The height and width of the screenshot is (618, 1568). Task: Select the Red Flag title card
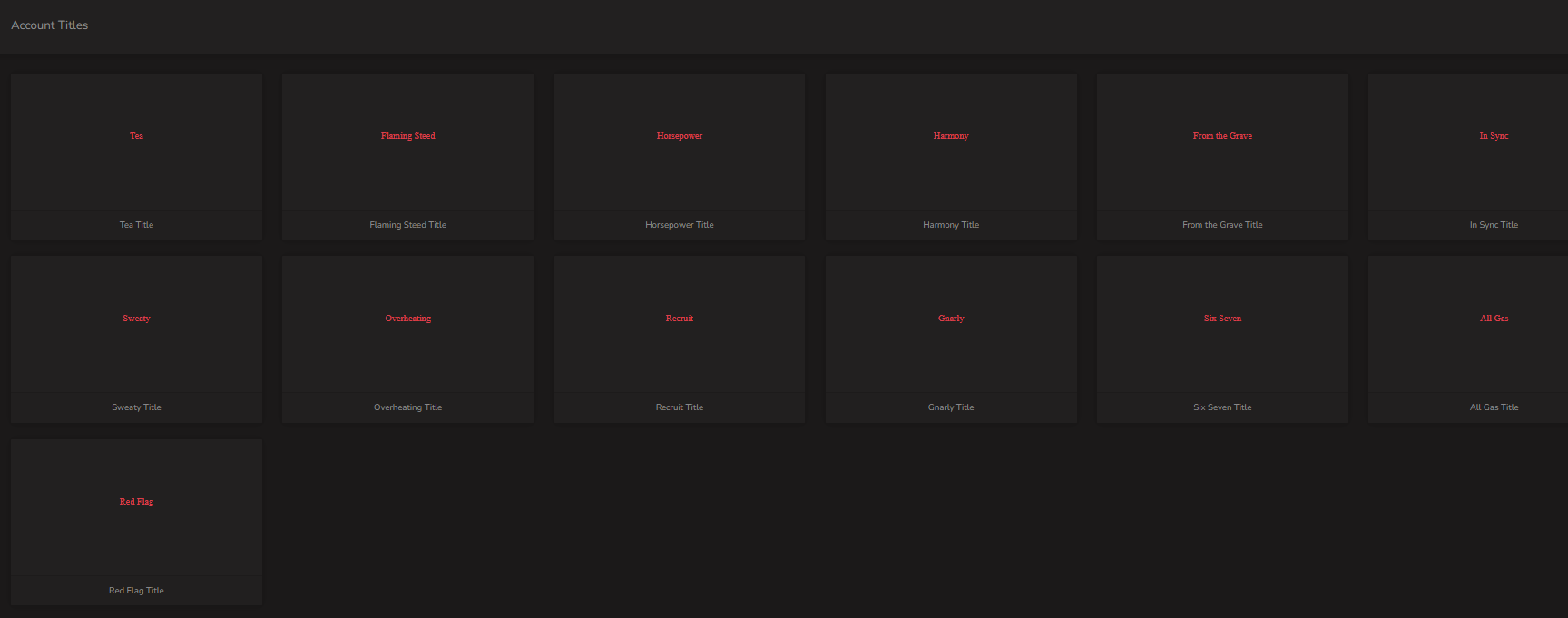pyautogui.click(x=136, y=522)
